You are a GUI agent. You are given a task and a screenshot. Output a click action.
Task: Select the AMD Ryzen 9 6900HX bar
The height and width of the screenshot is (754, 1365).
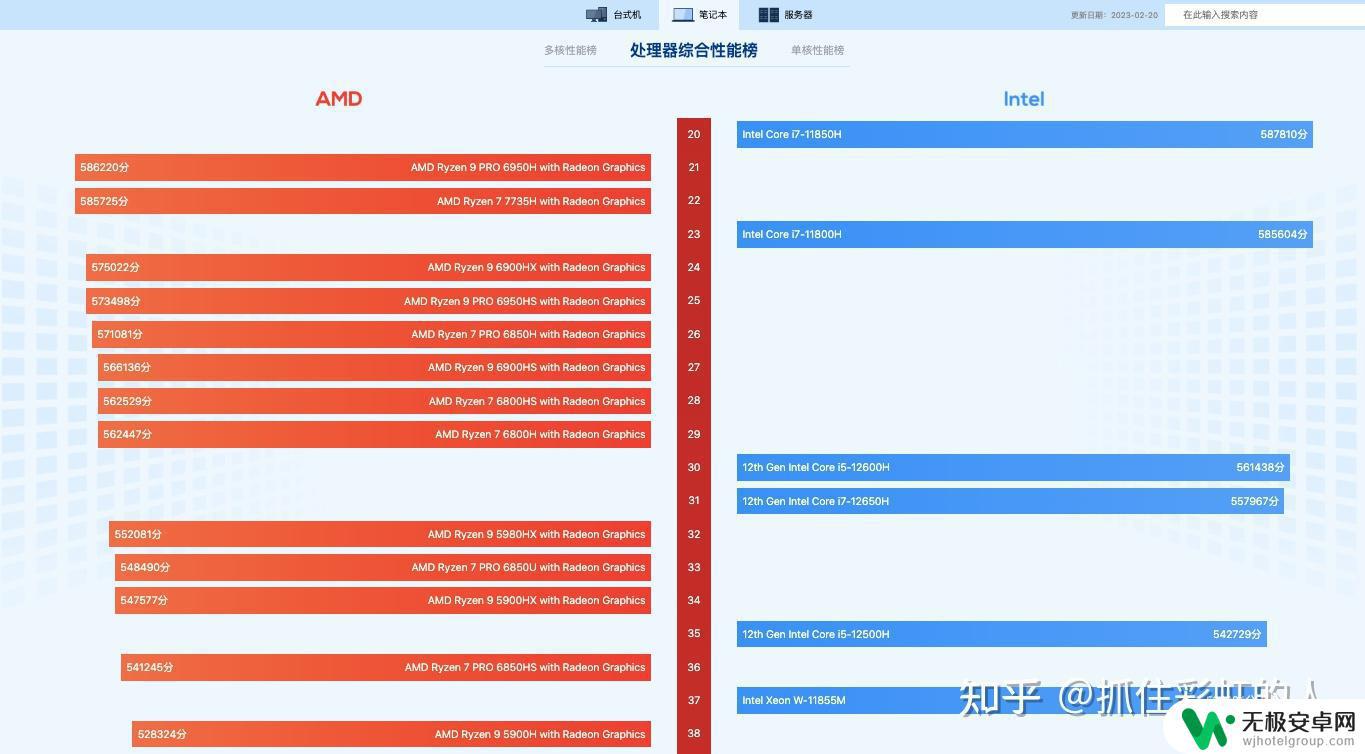pyautogui.click(x=368, y=267)
